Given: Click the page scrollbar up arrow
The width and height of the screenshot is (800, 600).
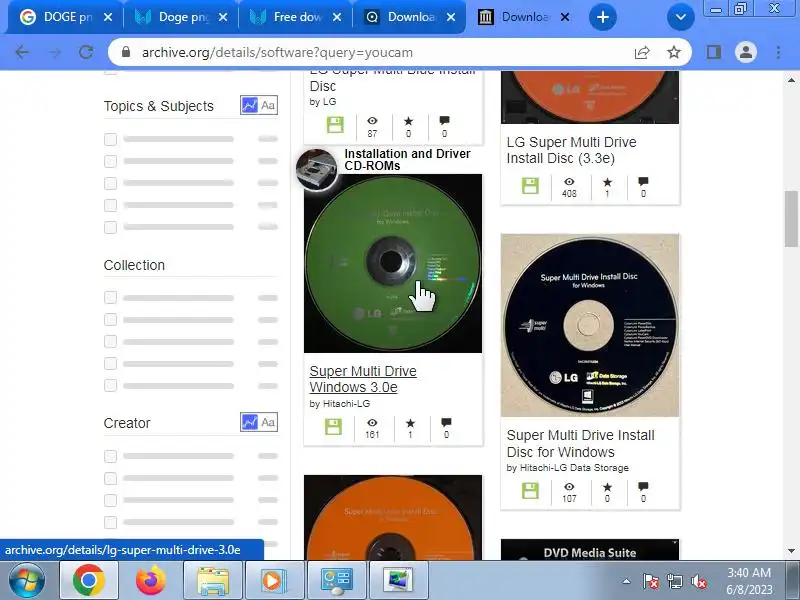Looking at the screenshot, I should [791, 80].
